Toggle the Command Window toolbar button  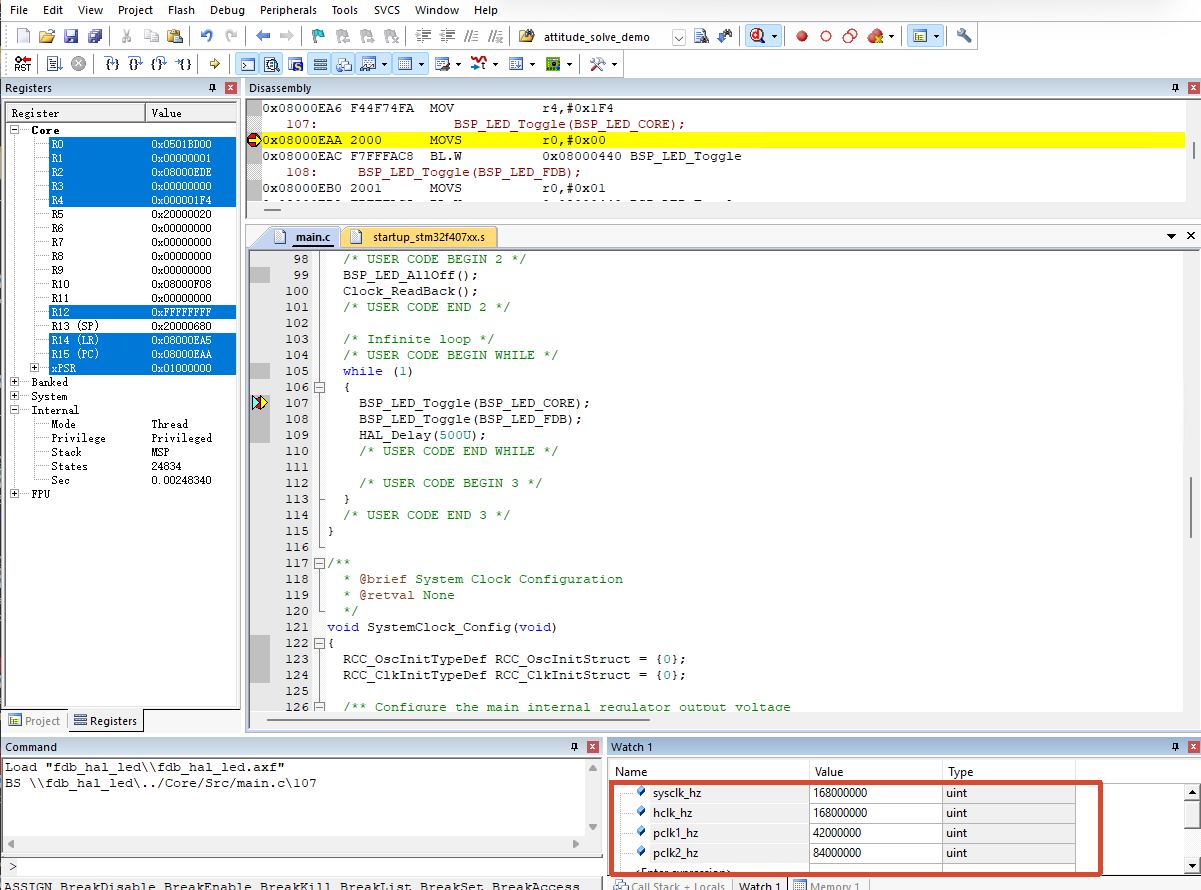(x=247, y=64)
